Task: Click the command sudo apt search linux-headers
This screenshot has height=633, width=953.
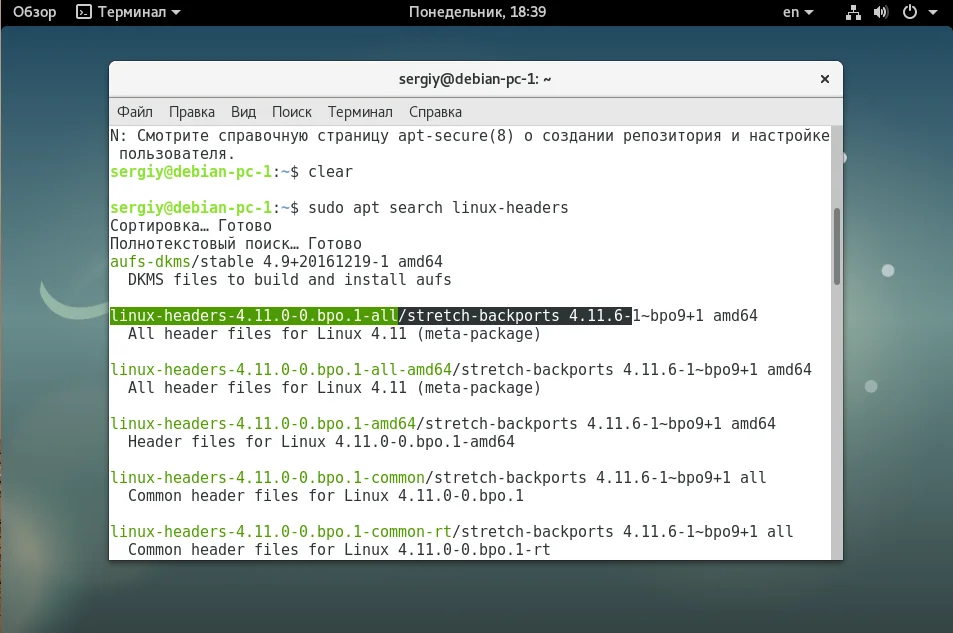Action: point(438,208)
